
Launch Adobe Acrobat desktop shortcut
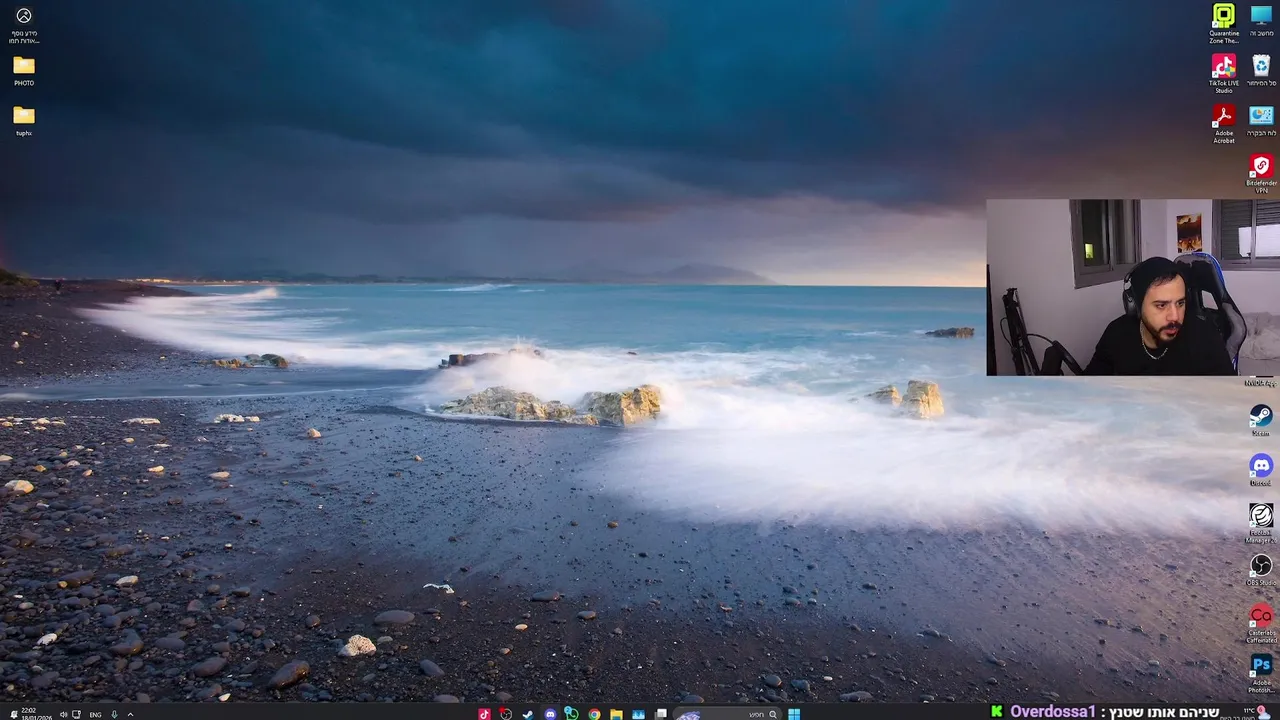(x=1224, y=123)
